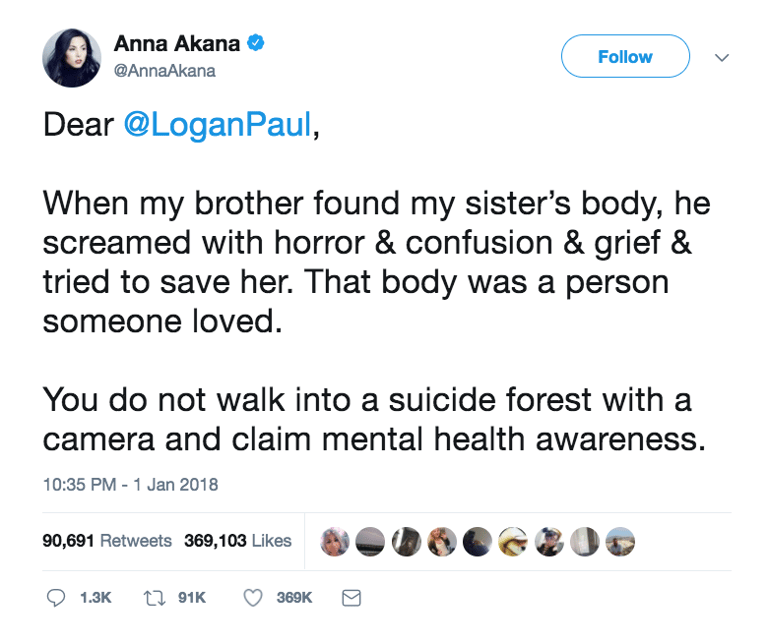Image resolution: width=768 pixels, height=643 pixels.
Task: Retweet using the retweet arrows icon
Action: [x=155, y=597]
